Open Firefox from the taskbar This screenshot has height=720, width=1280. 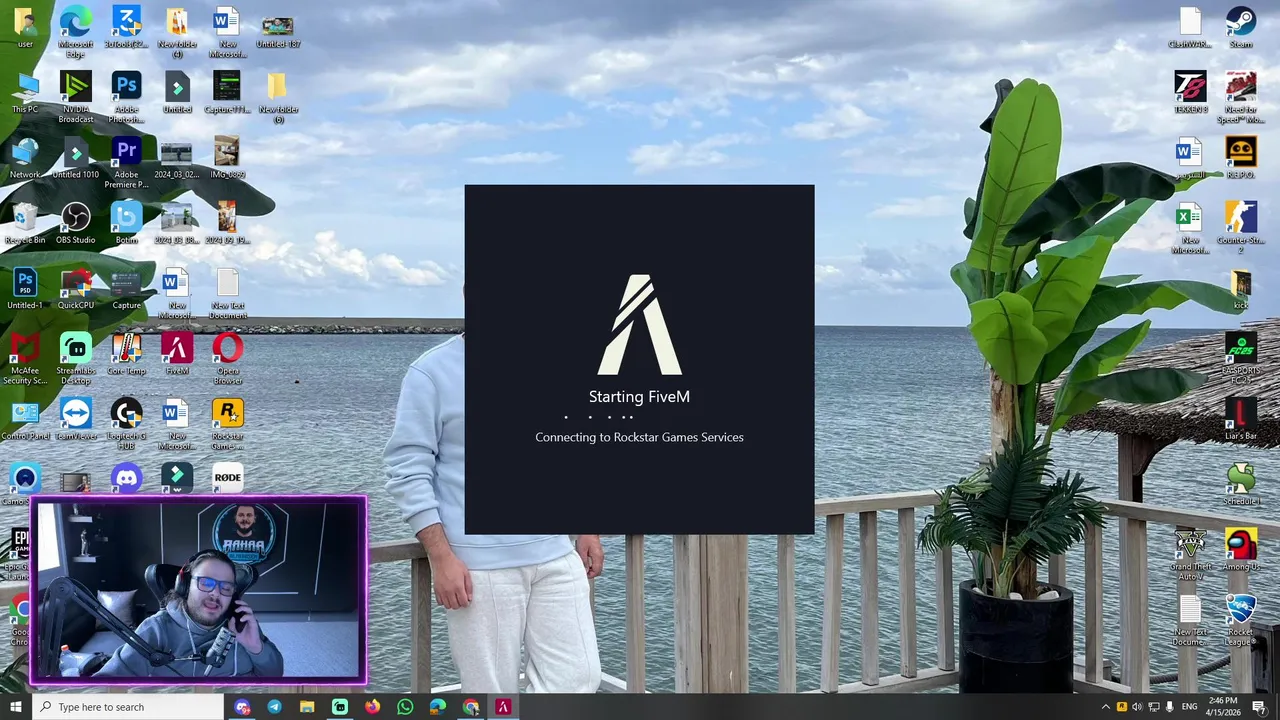372,707
